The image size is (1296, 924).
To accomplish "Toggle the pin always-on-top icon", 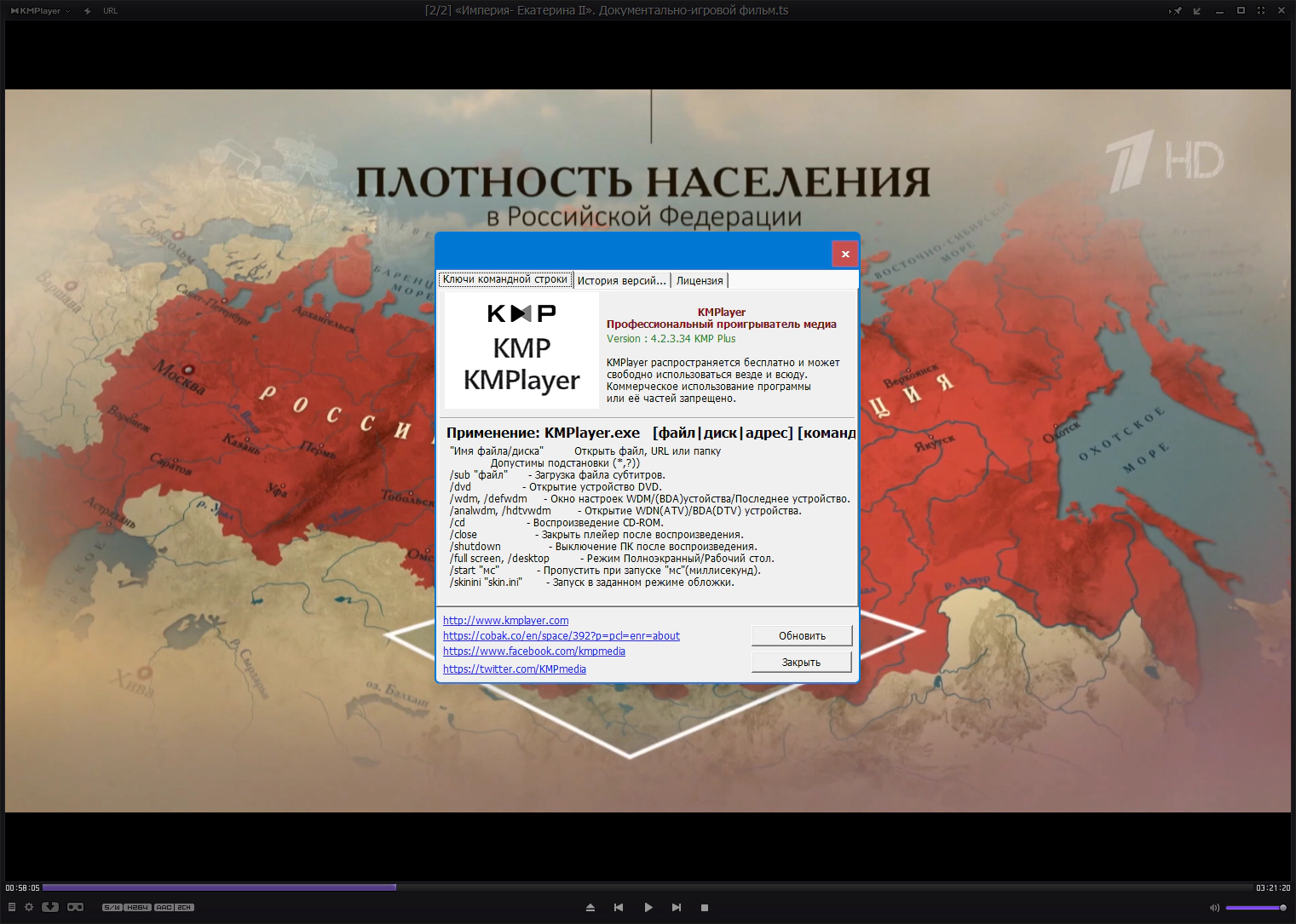I will [1177, 11].
